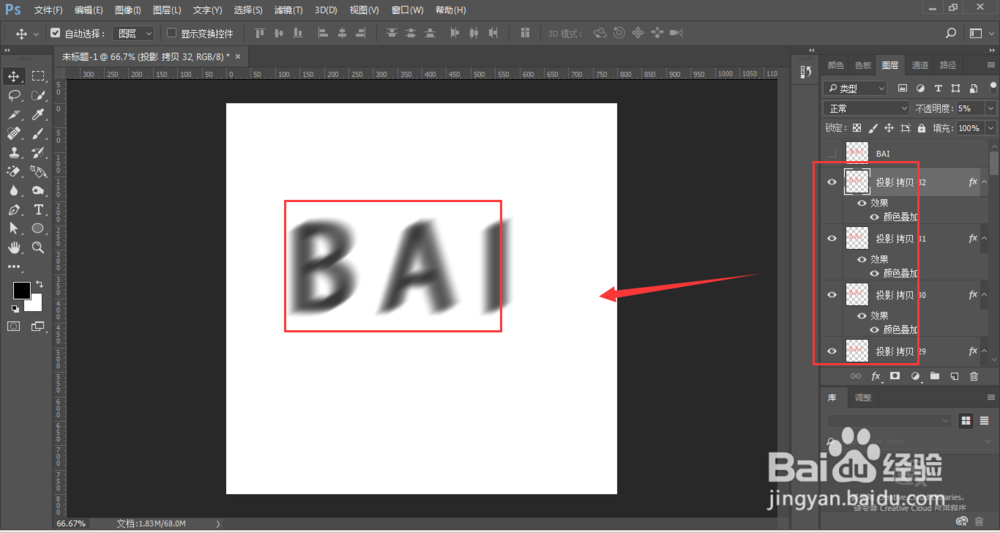Select the Path Selection tool

point(13,228)
